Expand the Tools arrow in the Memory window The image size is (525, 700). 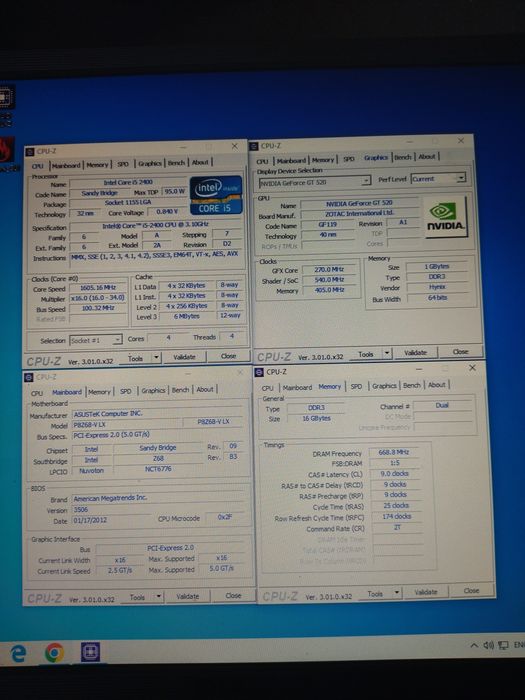(x=396, y=593)
